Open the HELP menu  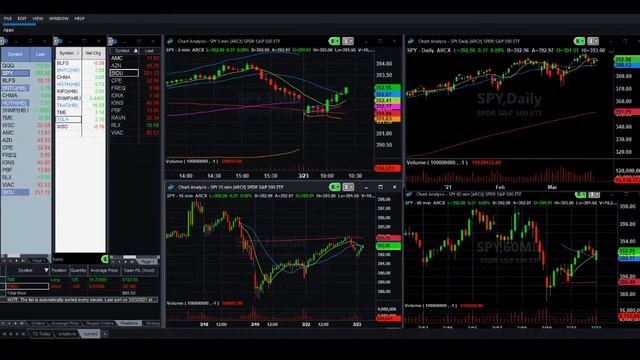[x=79, y=18]
